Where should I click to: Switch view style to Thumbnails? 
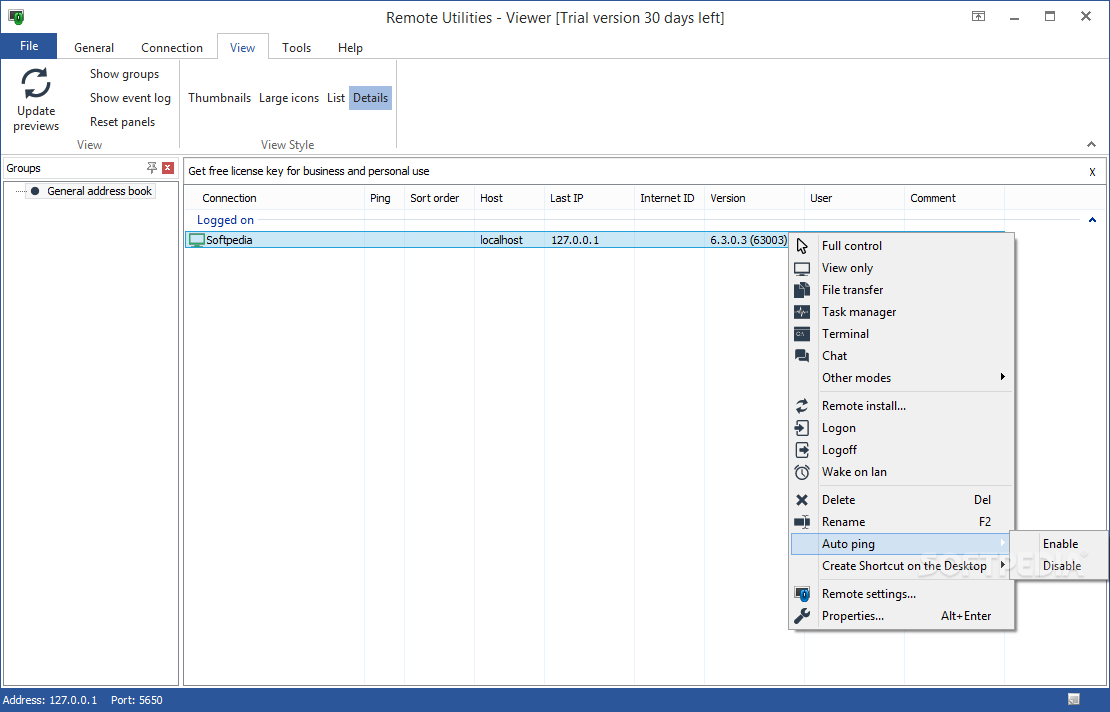click(x=219, y=98)
